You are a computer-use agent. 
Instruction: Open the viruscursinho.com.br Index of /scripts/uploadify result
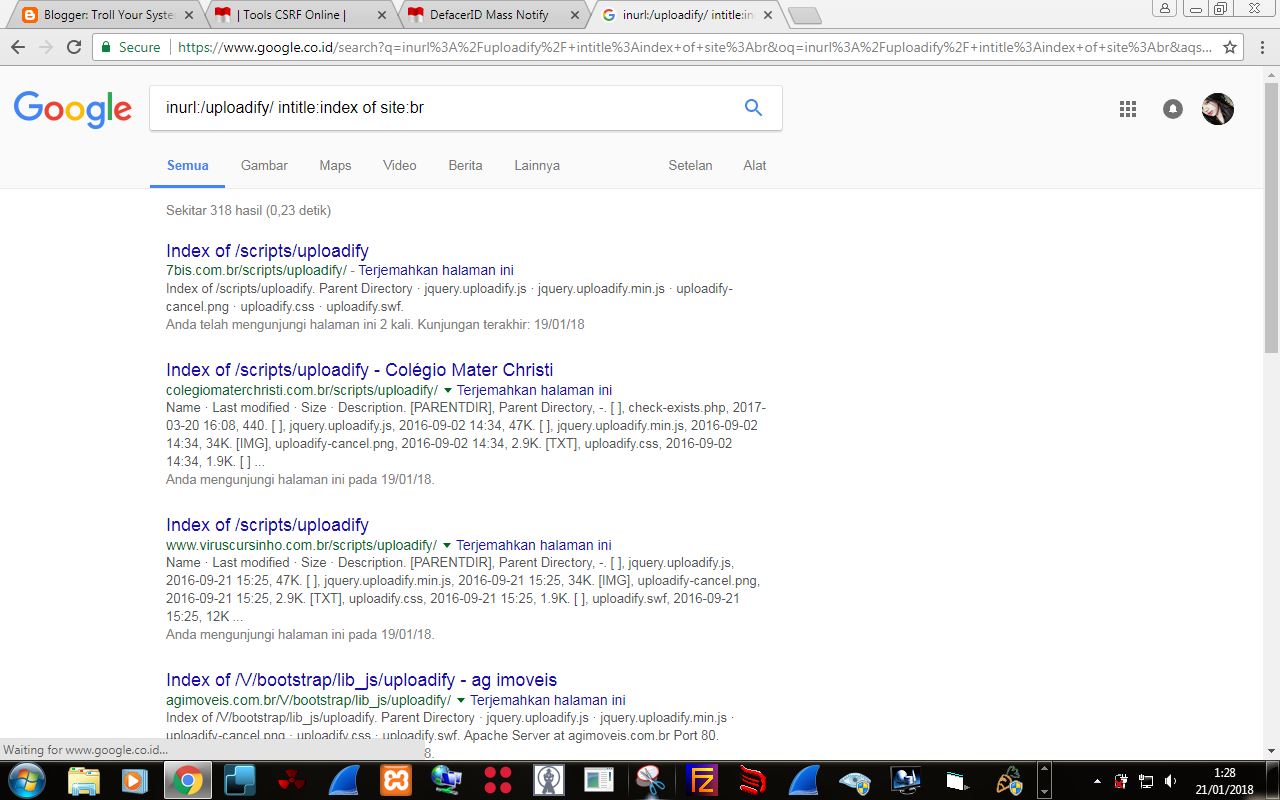267,525
